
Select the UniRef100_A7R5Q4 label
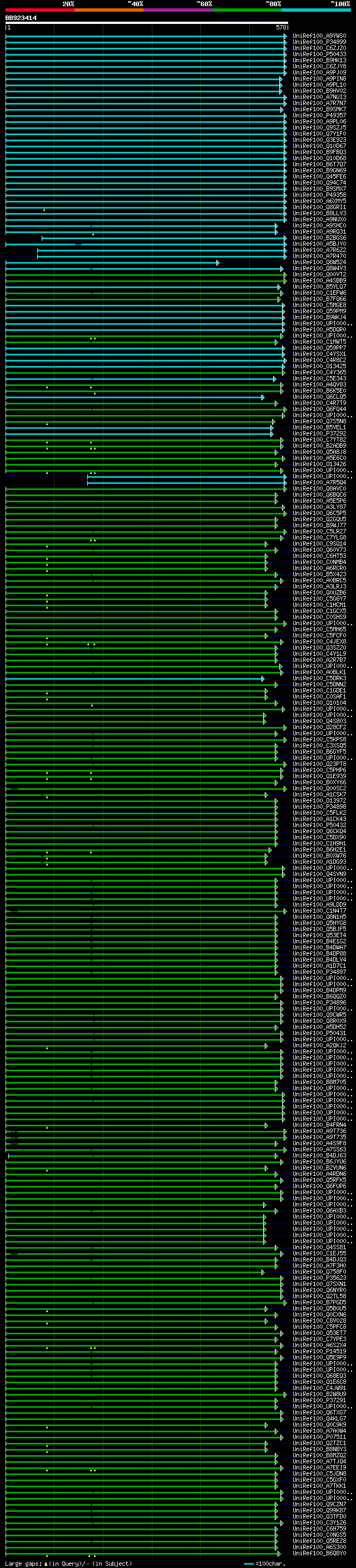click(x=319, y=482)
